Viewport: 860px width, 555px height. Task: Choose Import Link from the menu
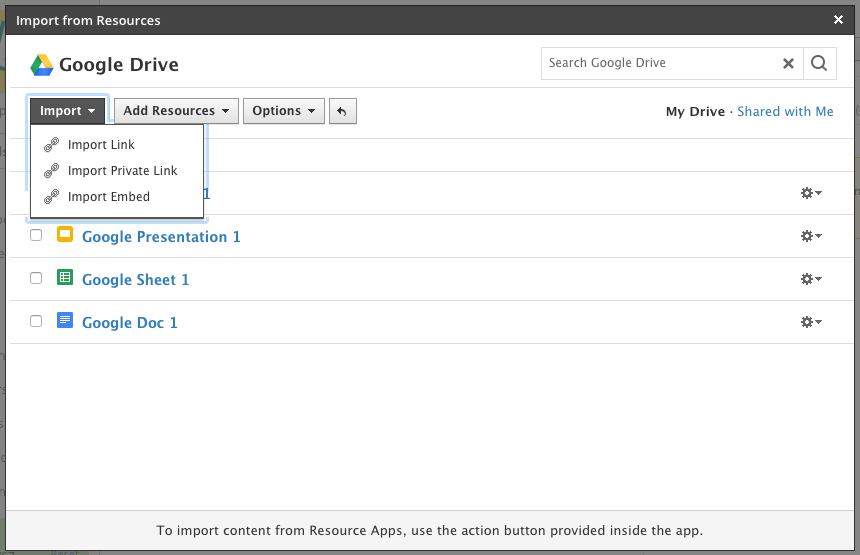click(x=117, y=145)
